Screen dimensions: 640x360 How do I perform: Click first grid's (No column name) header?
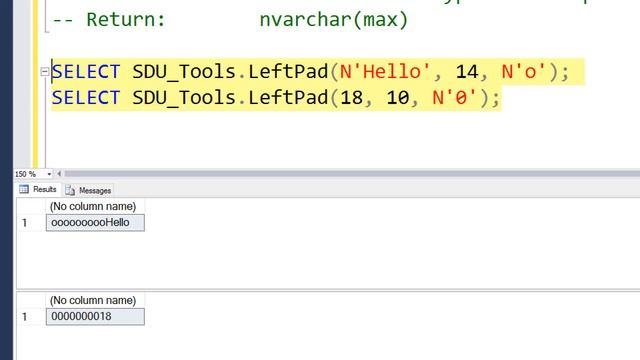(x=95, y=207)
